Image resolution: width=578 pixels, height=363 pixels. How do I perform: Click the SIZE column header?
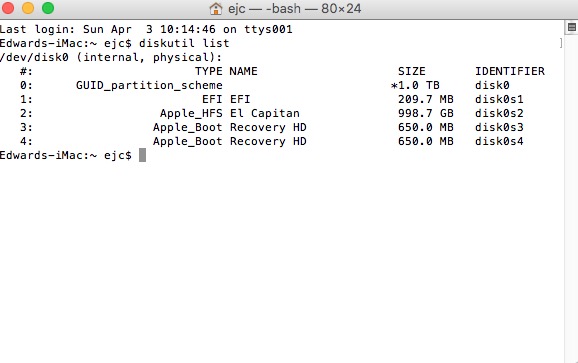[411, 71]
